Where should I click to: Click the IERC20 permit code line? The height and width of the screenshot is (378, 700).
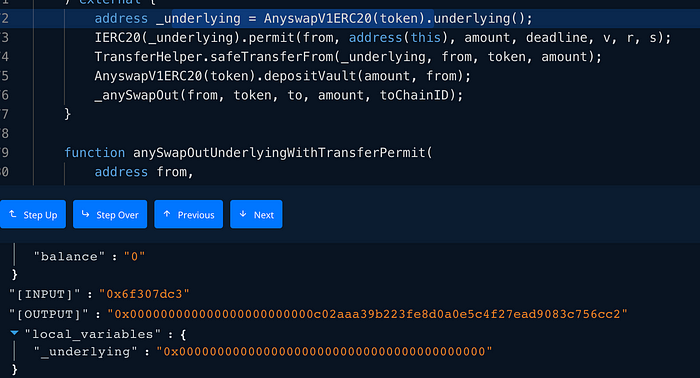tap(383, 37)
